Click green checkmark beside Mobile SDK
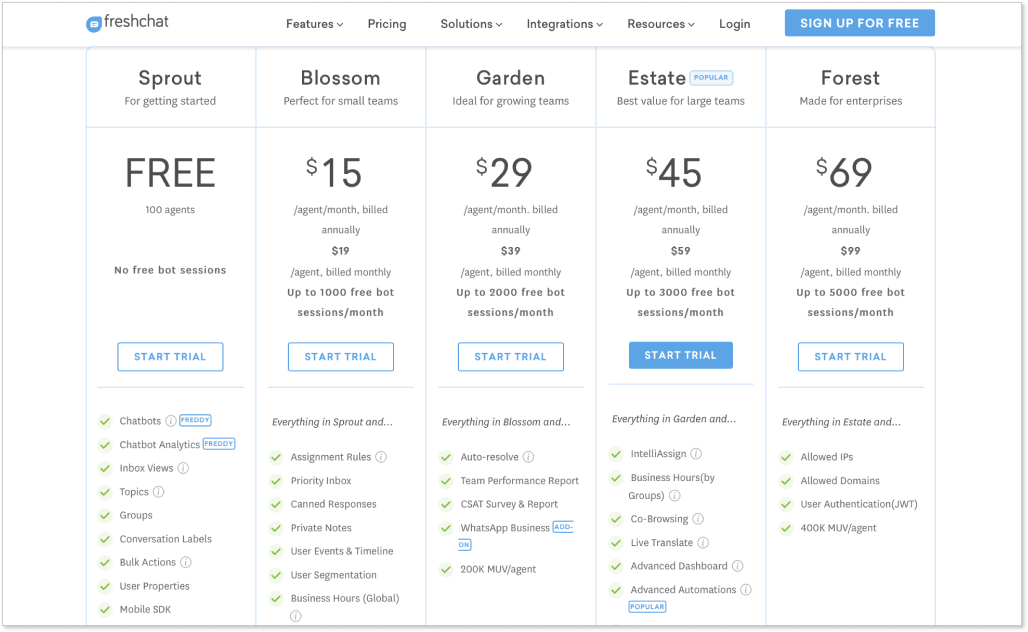The image size is (1028, 632). click(105, 610)
